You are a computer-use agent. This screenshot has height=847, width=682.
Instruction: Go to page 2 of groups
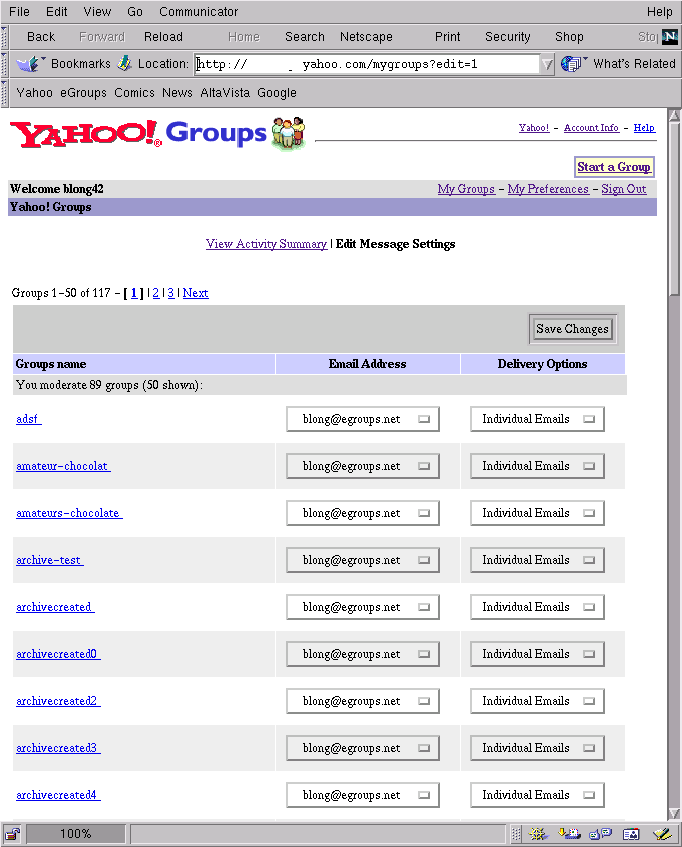(156, 293)
